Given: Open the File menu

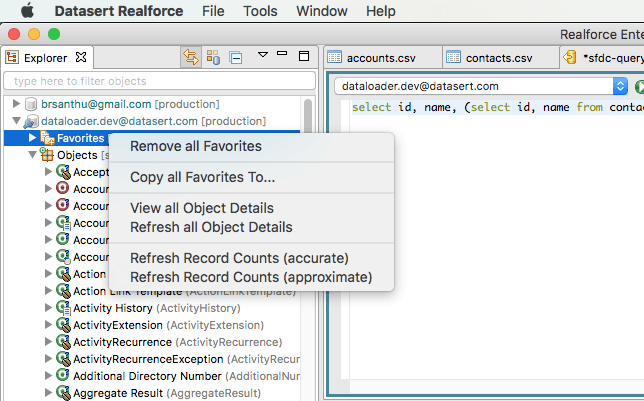Looking at the screenshot, I should pos(213,11).
